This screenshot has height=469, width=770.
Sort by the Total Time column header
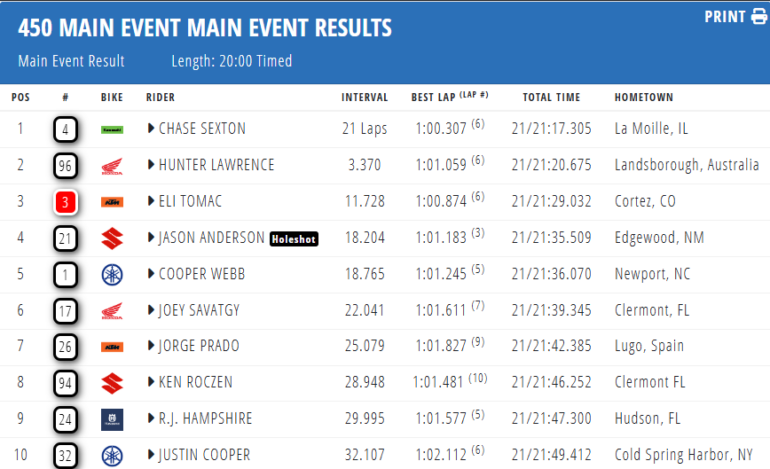(551, 98)
